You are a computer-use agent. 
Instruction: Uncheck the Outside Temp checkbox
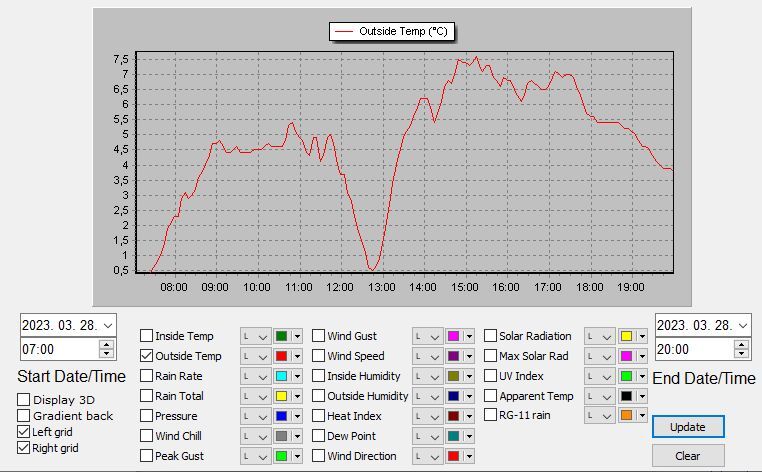click(x=147, y=356)
